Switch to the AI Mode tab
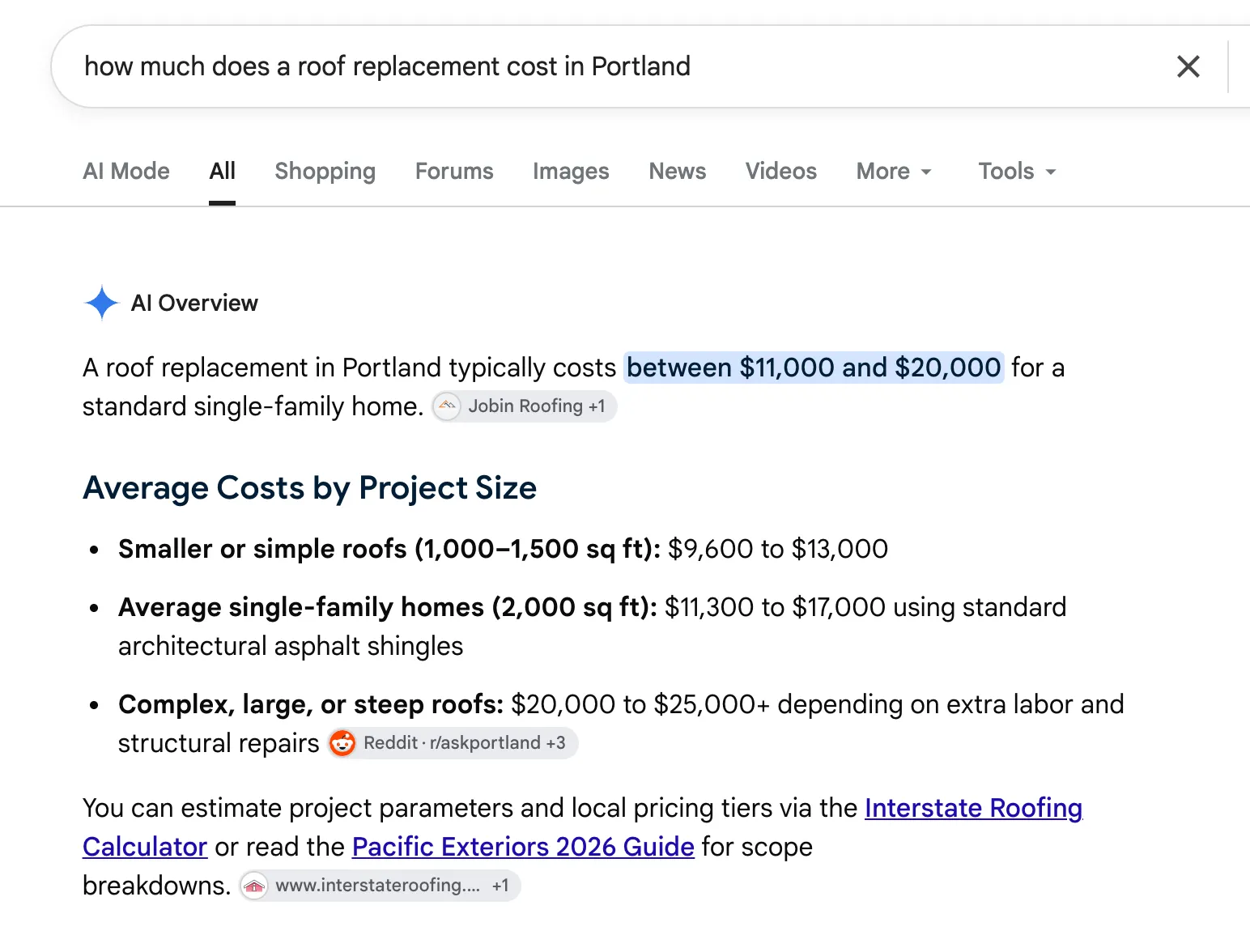1250x952 pixels. click(126, 171)
